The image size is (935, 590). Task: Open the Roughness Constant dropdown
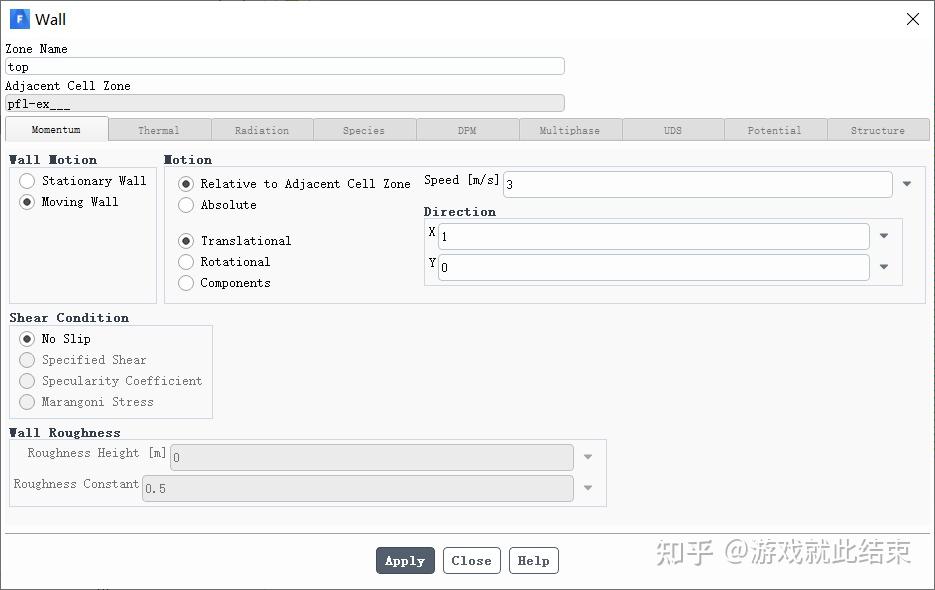[x=588, y=489]
